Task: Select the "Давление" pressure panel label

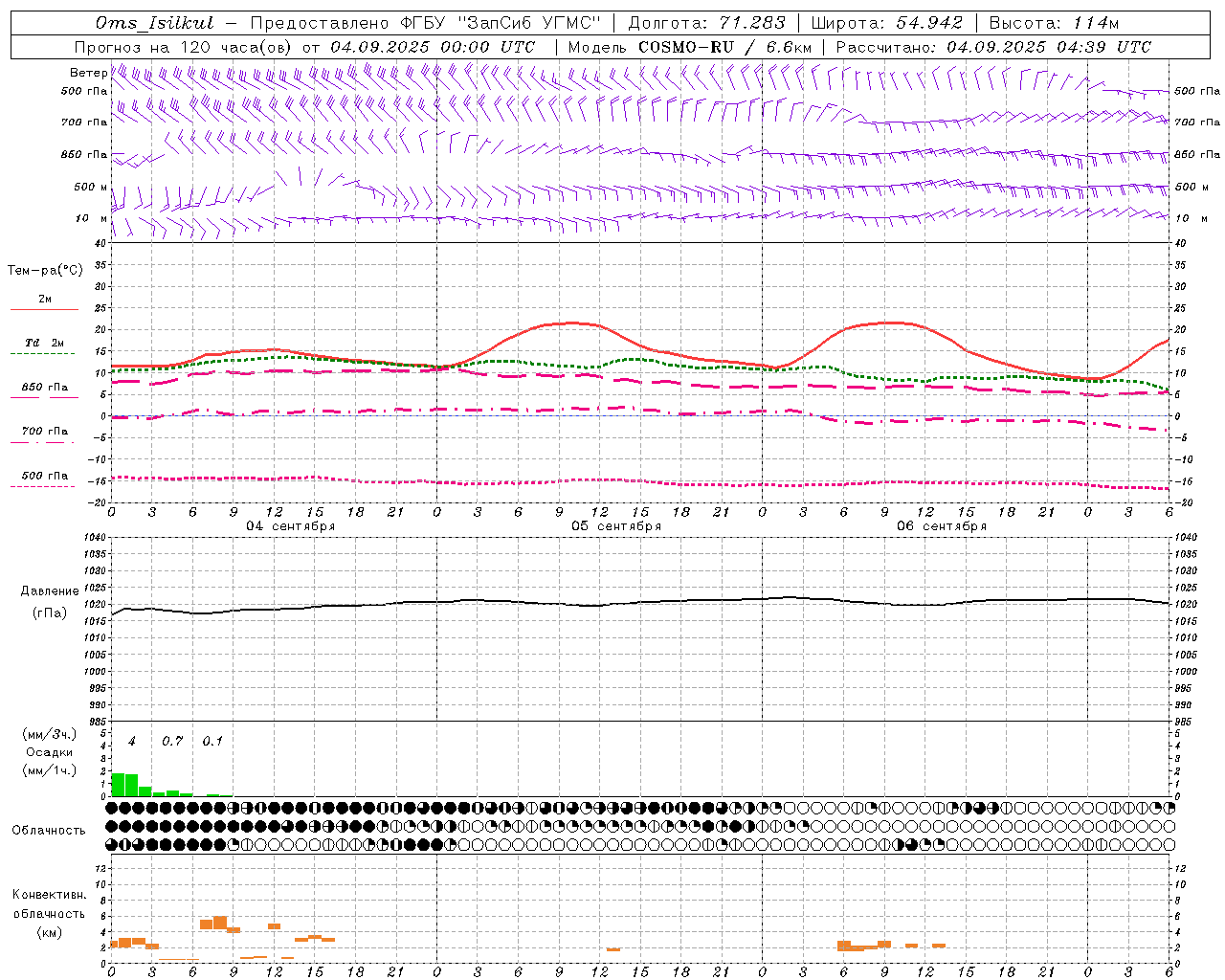Action: pyautogui.click(x=50, y=591)
